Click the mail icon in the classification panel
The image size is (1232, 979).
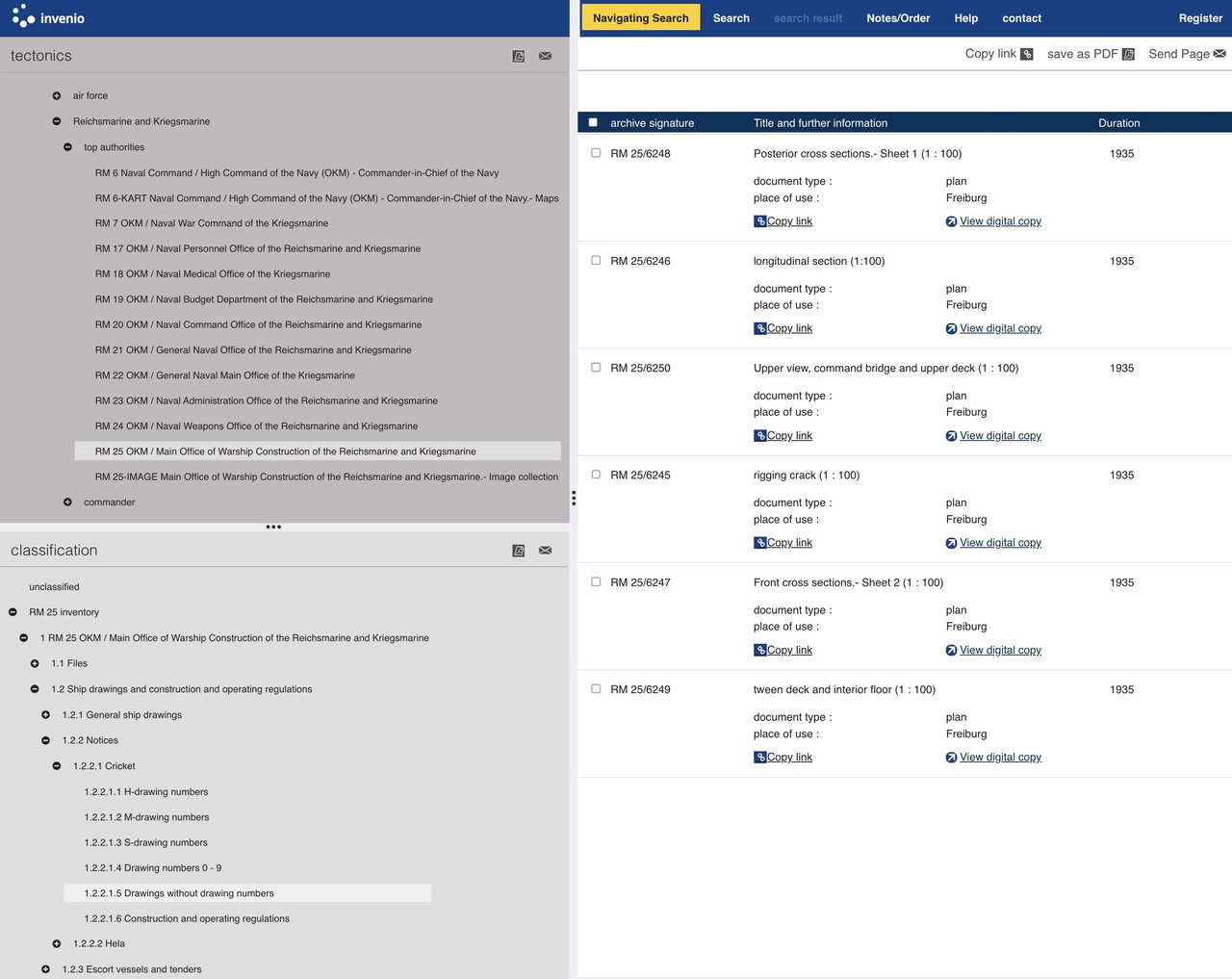point(546,551)
